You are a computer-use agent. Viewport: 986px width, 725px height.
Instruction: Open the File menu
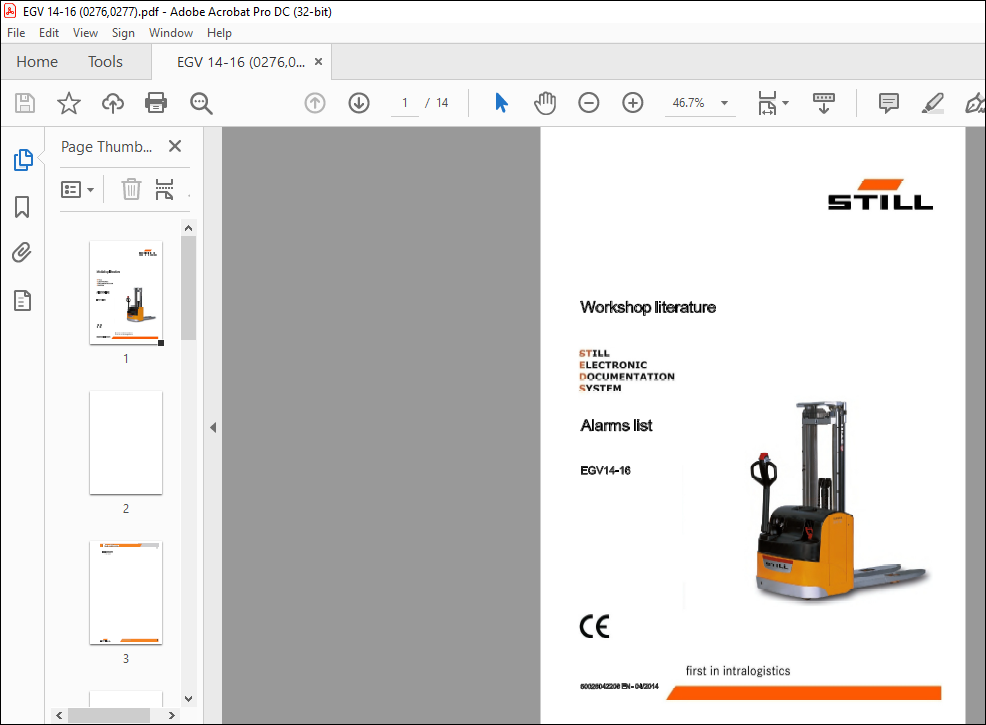coord(16,33)
